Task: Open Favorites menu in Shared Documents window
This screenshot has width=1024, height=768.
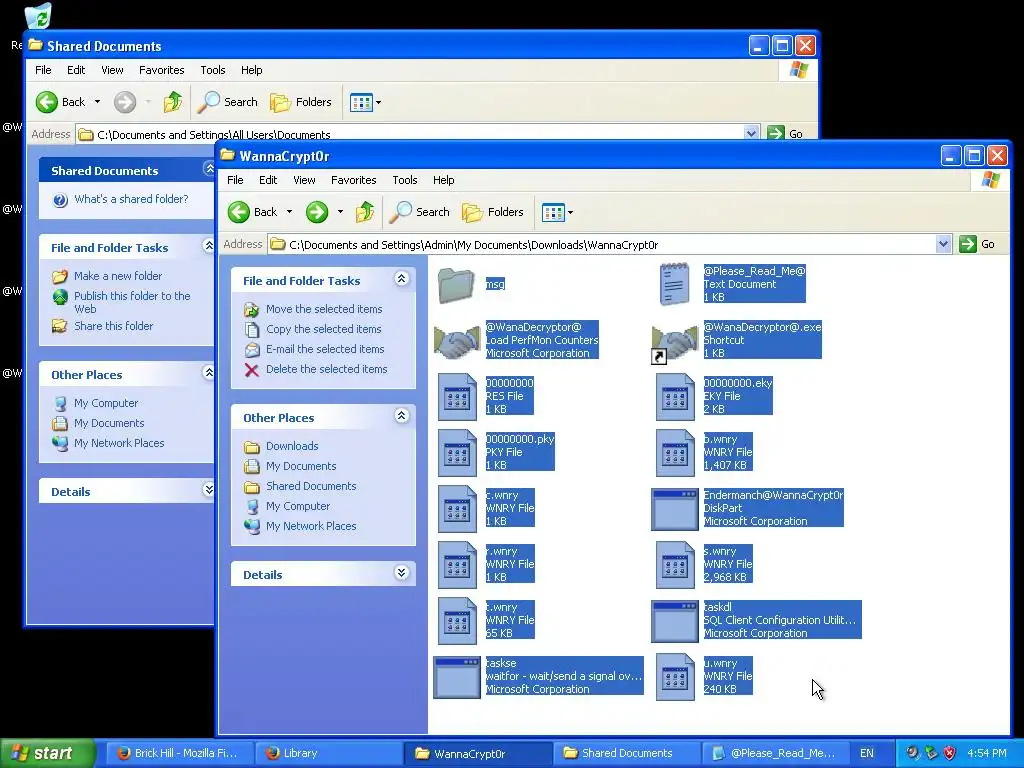Action: [x=161, y=71]
